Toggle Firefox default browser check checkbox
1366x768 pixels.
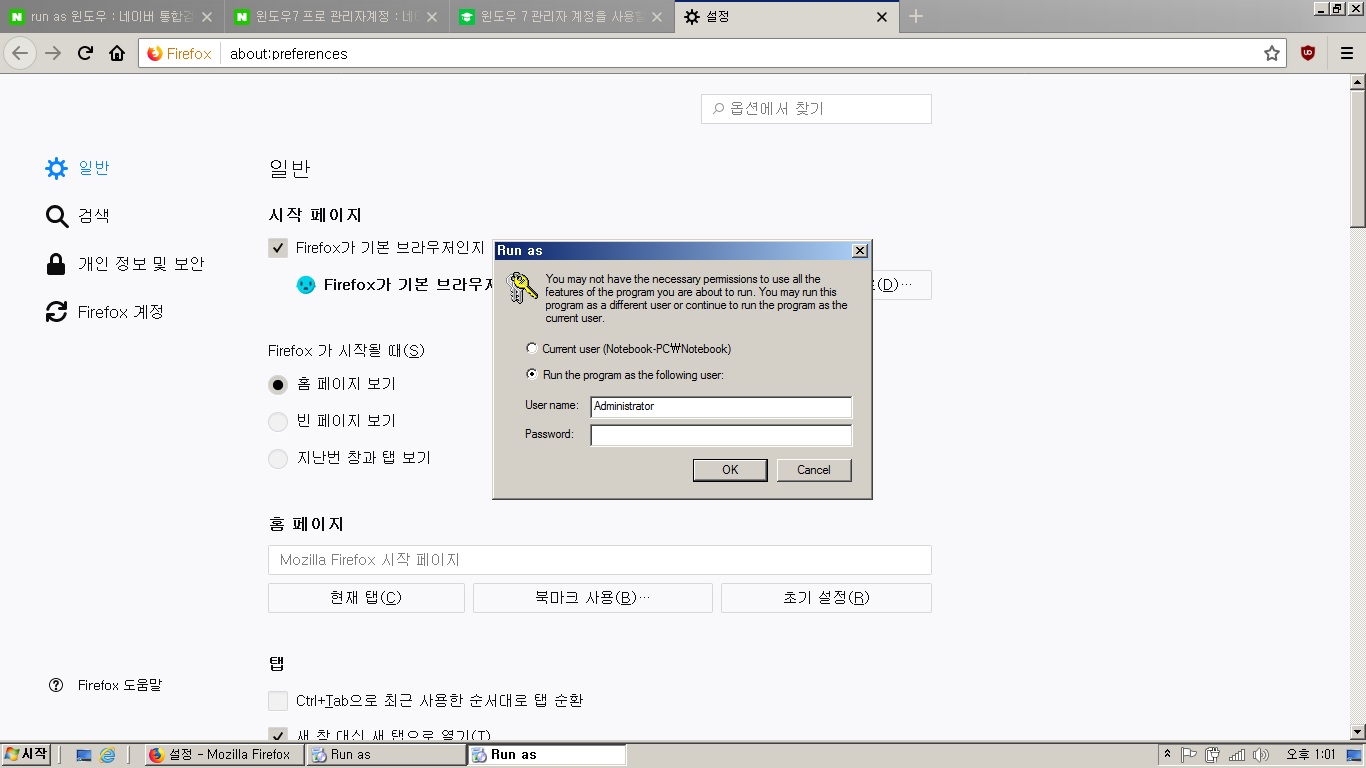tap(278, 248)
